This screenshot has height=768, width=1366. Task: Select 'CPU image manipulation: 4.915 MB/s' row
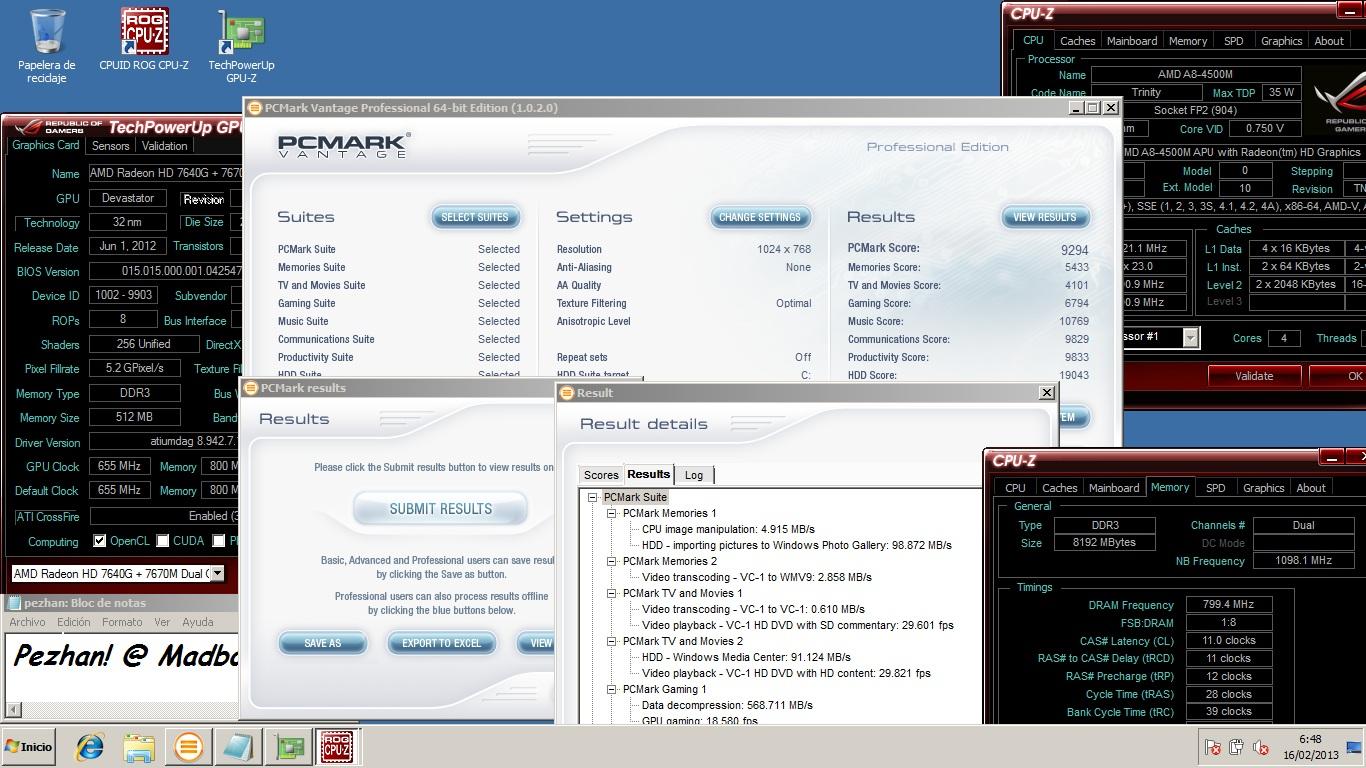tap(728, 529)
